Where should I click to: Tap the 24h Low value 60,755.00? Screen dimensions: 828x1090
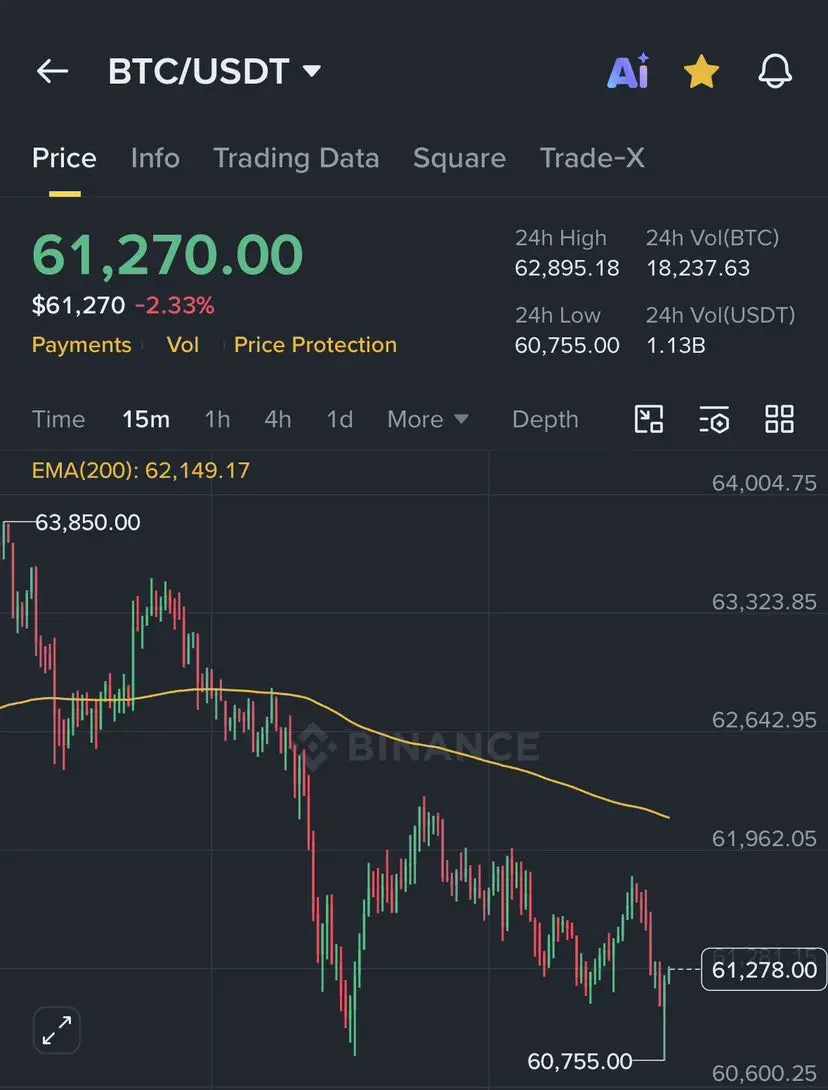(x=567, y=345)
